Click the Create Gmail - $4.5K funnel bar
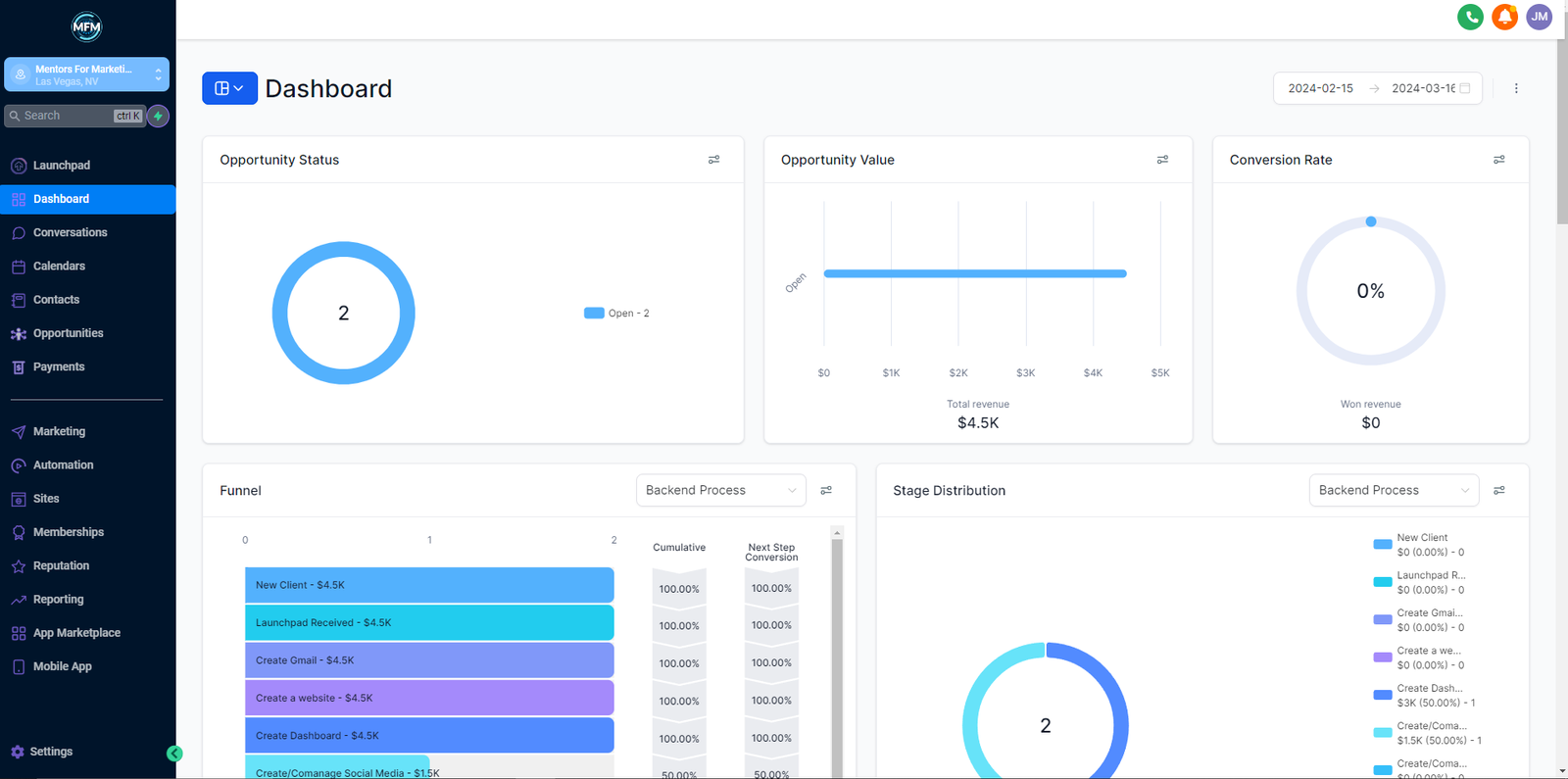The image size is (1568, 779). pos(429,660)
